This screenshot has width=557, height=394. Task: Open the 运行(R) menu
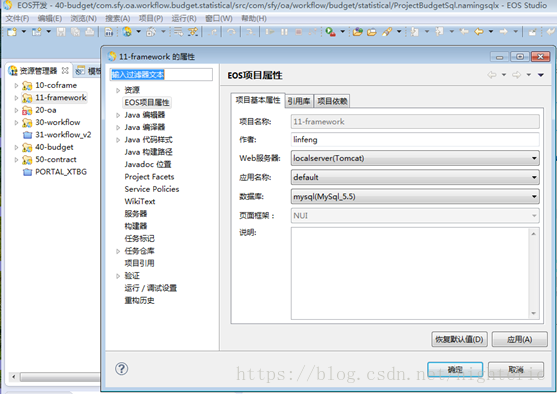(x=184, y=18)
